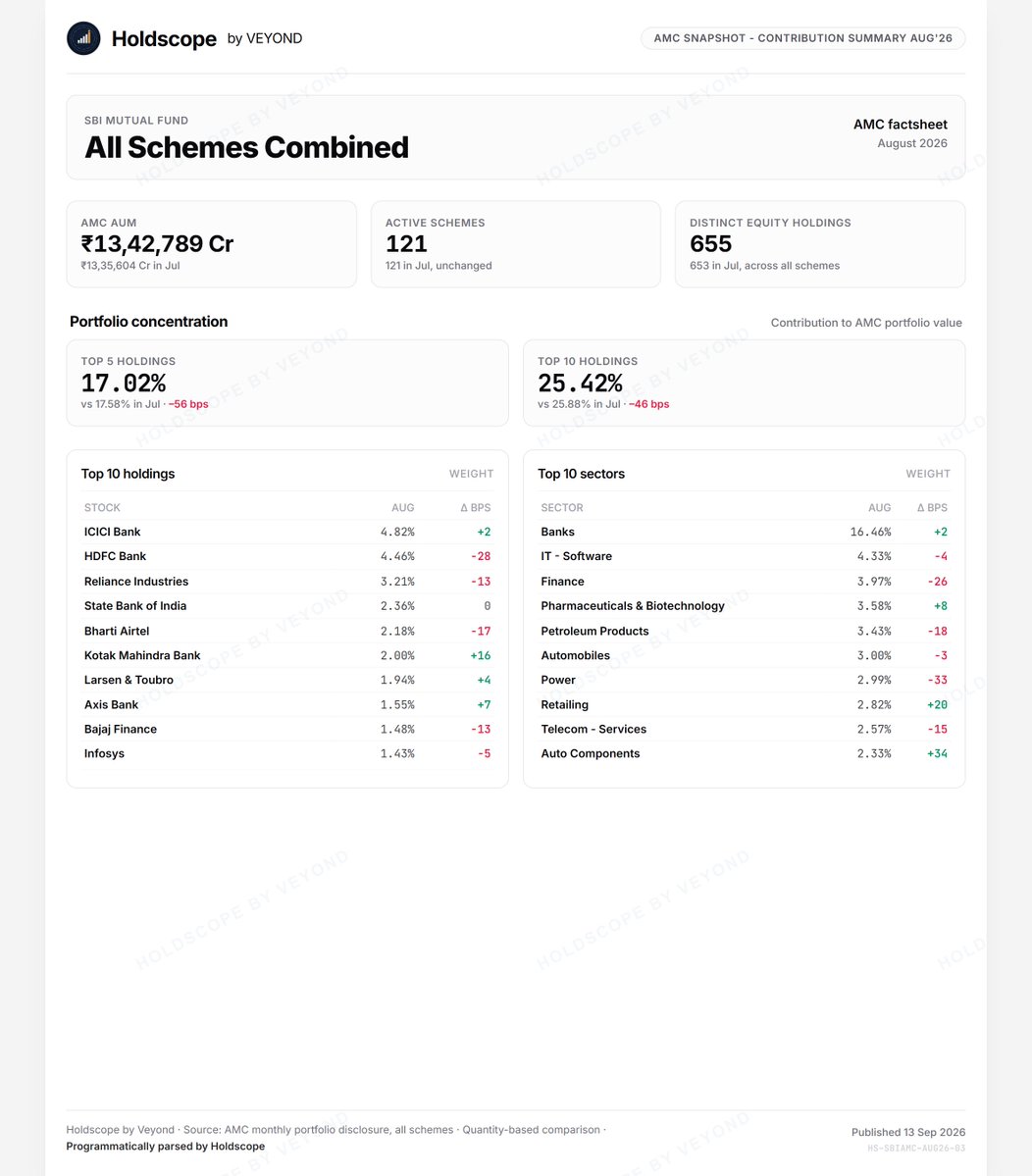The height and width of the screenshot is (1176, 1032).
Task: Click the Top 10 Holdings value 25.42%
Action: pos(580,383)
